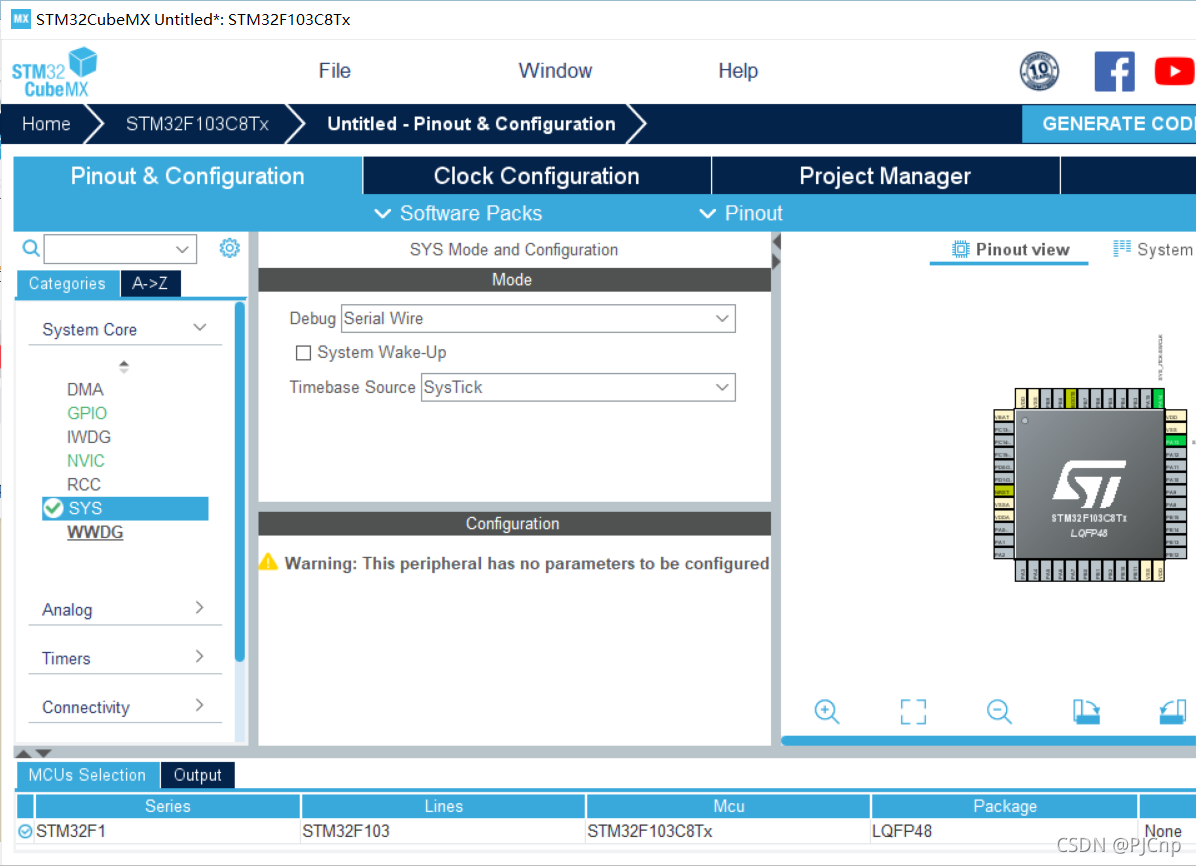Go to Home in the breadcrumb
Screen dimensions: 1196x866
(x=46, y=124)
